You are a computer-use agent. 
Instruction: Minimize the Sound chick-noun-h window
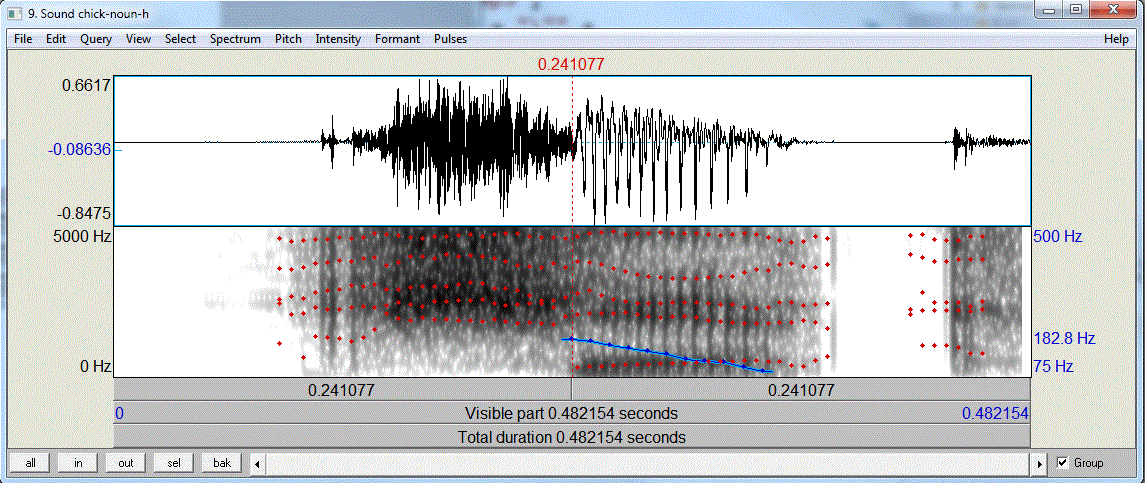click(x=1049, y=9)
